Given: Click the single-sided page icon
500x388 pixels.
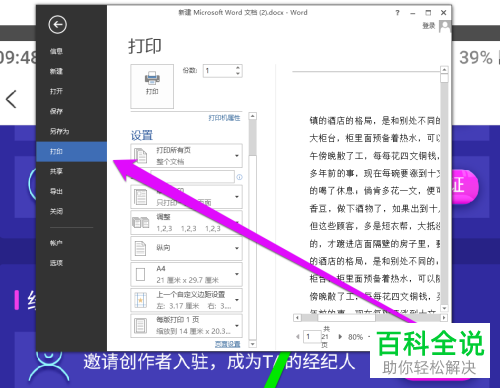Looking at the screenshot, I should tap(140, 197).
